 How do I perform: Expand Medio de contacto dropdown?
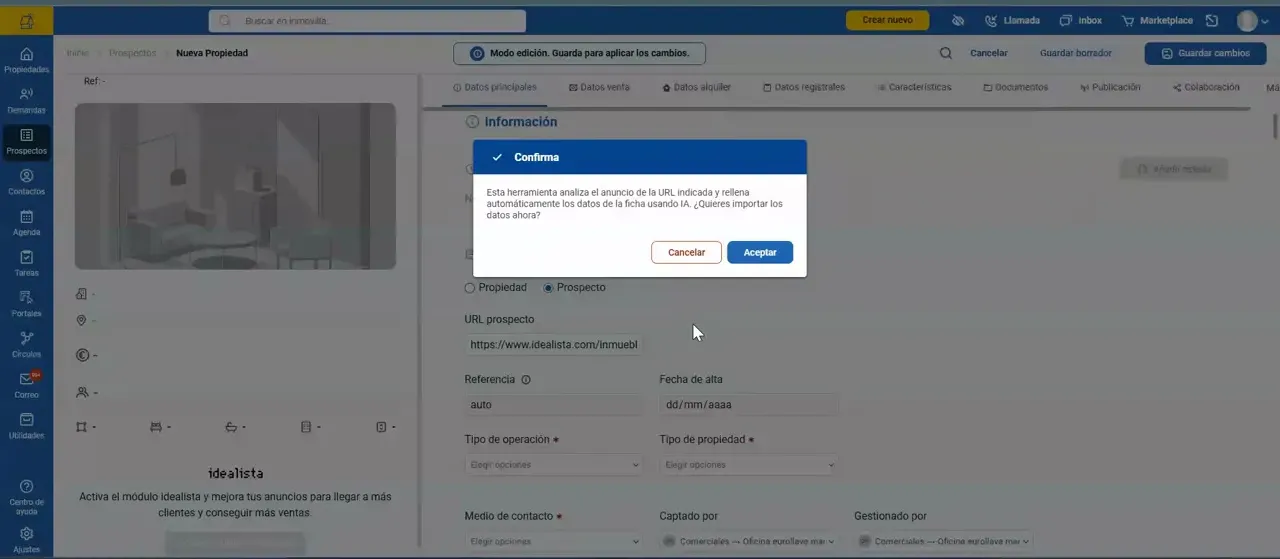point(554,541)
